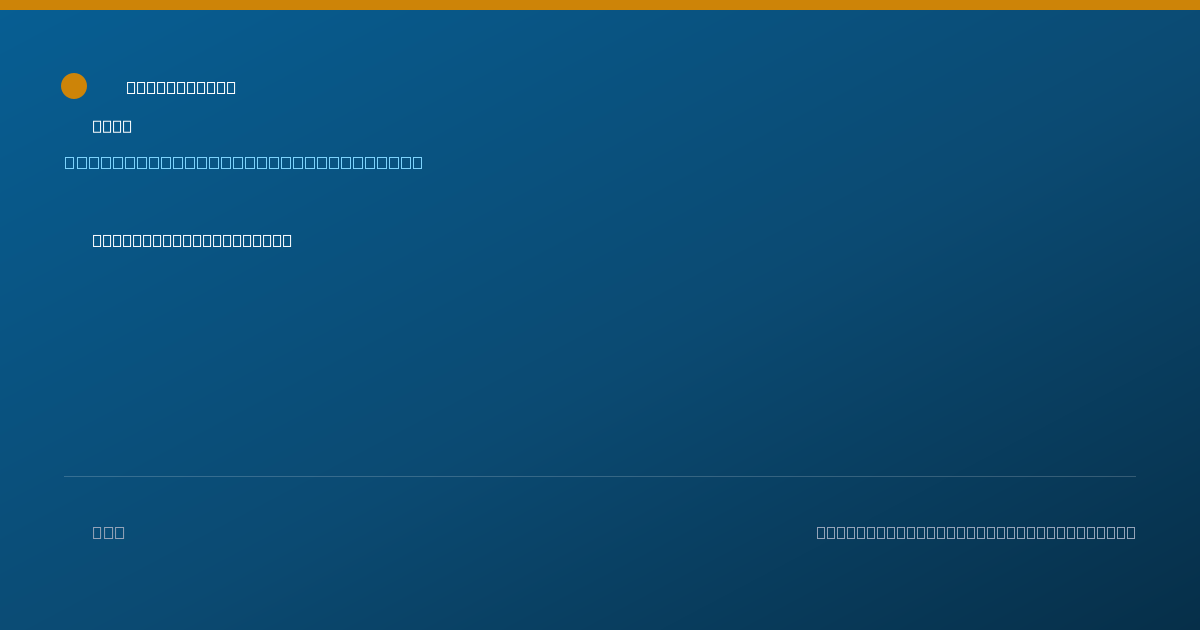Open the light-blue text line
Viewport: 1200px width, 630px height.
[243, 162]
